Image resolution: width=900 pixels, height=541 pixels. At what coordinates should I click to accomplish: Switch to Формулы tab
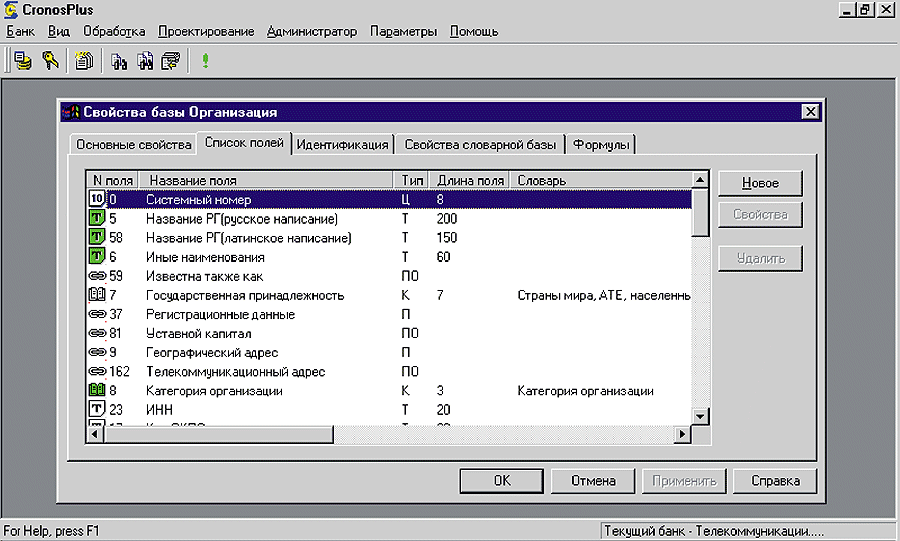(601, 145)
